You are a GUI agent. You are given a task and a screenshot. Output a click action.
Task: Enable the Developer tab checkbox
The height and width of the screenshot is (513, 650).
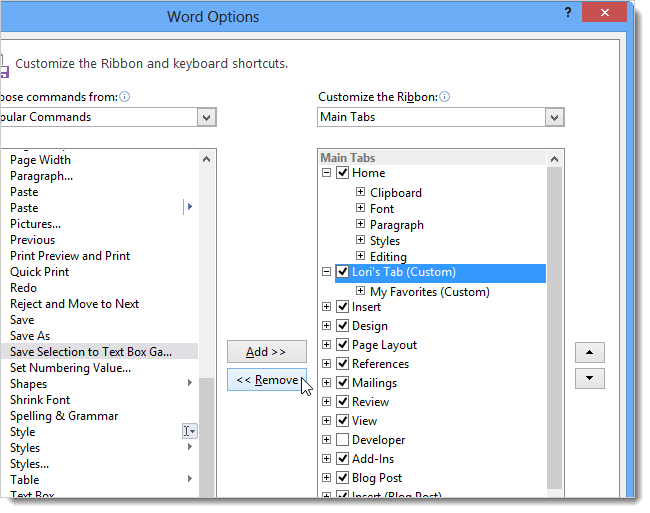(x=342, y=440)
